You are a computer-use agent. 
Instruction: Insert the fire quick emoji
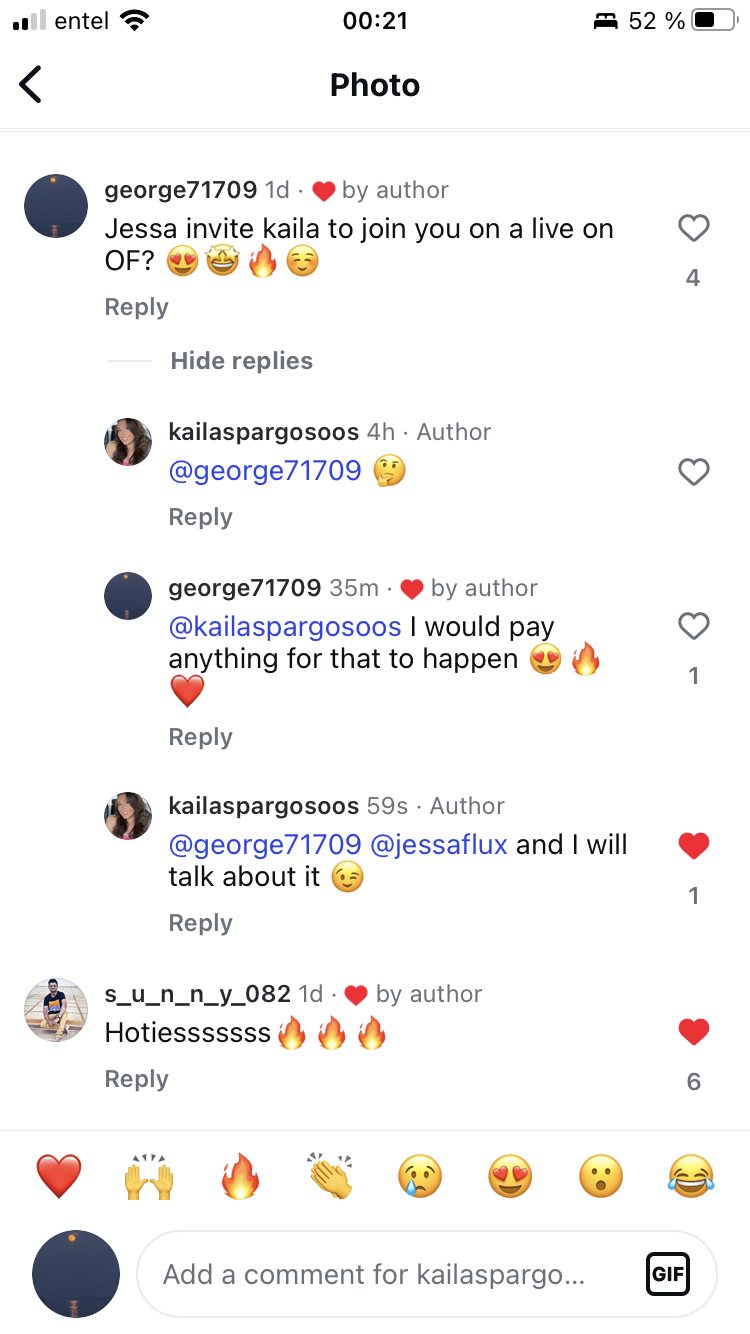[240, 1176]
